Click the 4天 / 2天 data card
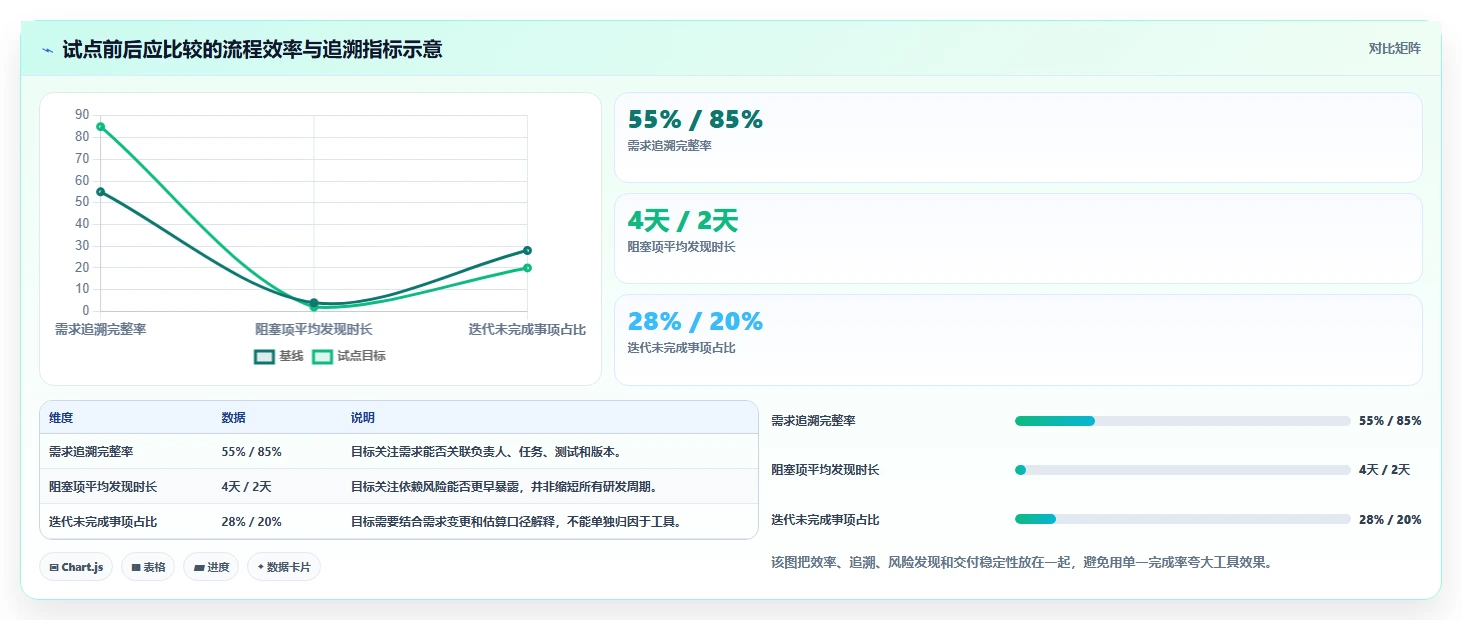Screen dimensions: 1462x620 (x=1018, y=238)
